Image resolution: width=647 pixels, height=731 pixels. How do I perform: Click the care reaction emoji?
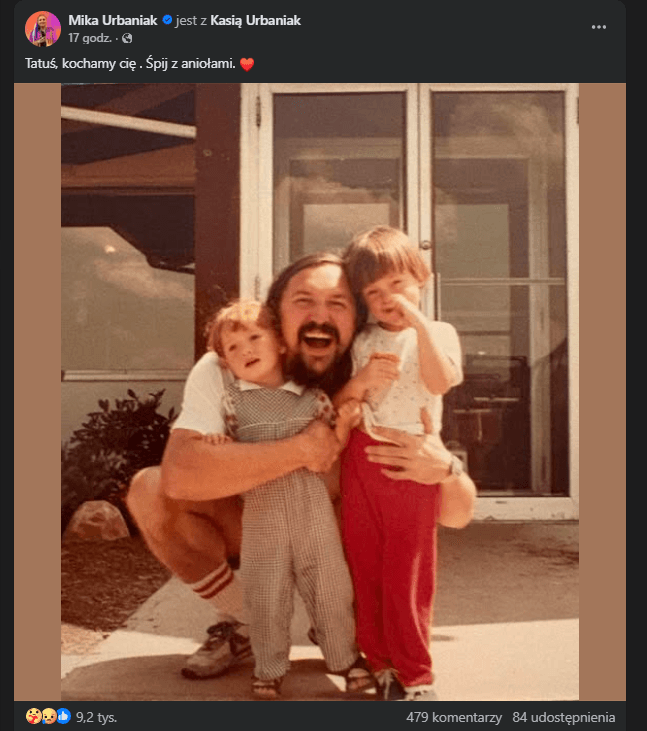pos(34,716)
